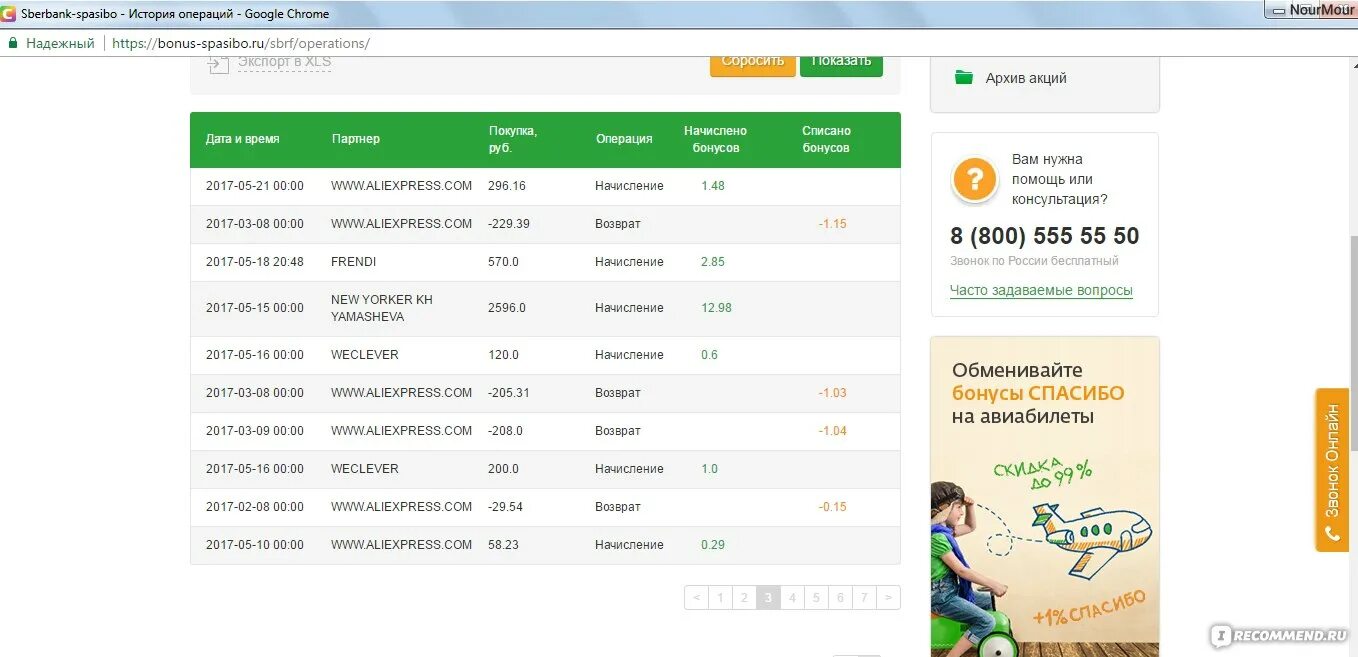Click the Покупка, руб. column header
Viewport: 1358px width, 657px height.
(513, 139)
